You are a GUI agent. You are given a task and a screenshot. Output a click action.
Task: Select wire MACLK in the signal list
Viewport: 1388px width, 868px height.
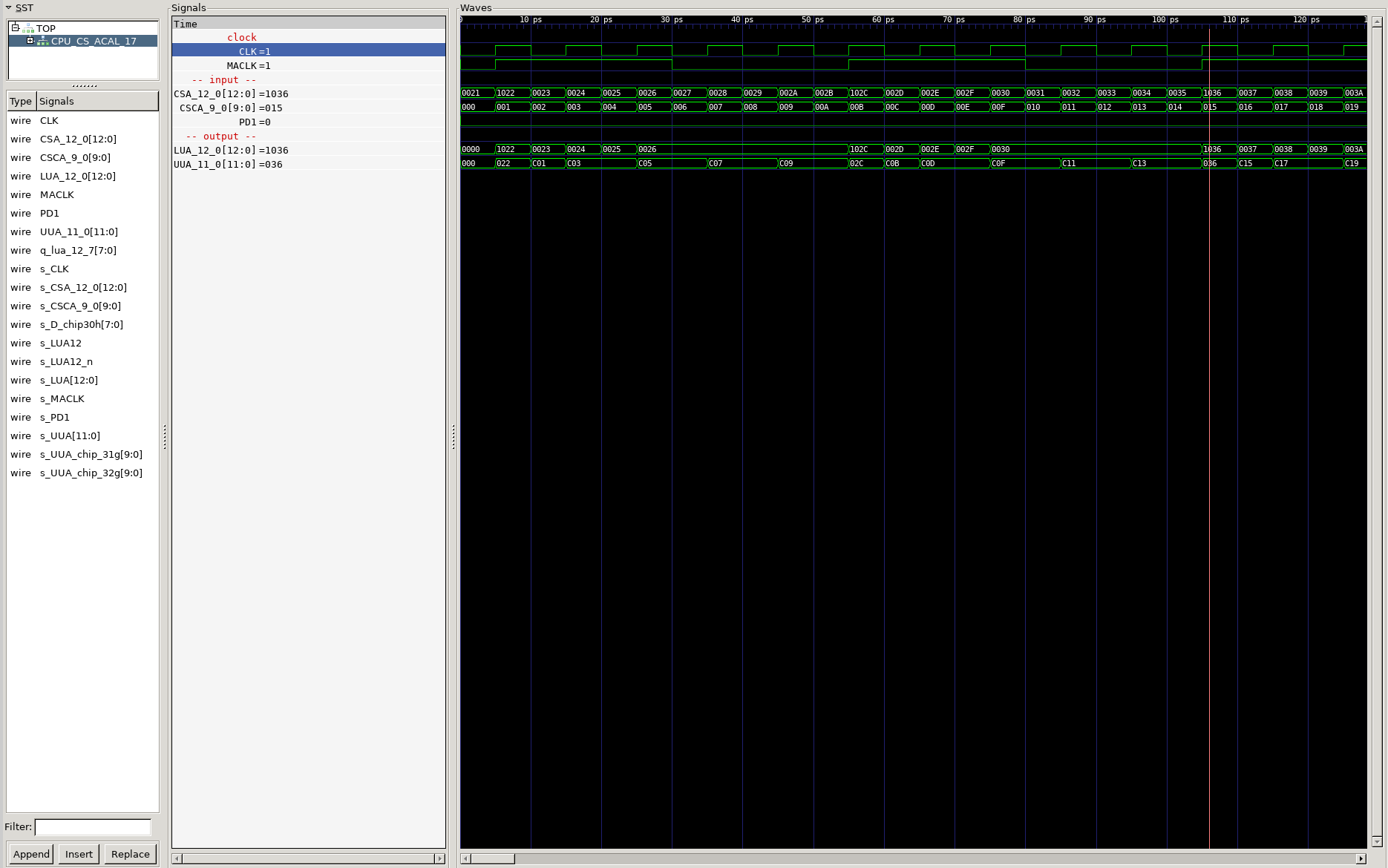(x=82, y=194)
